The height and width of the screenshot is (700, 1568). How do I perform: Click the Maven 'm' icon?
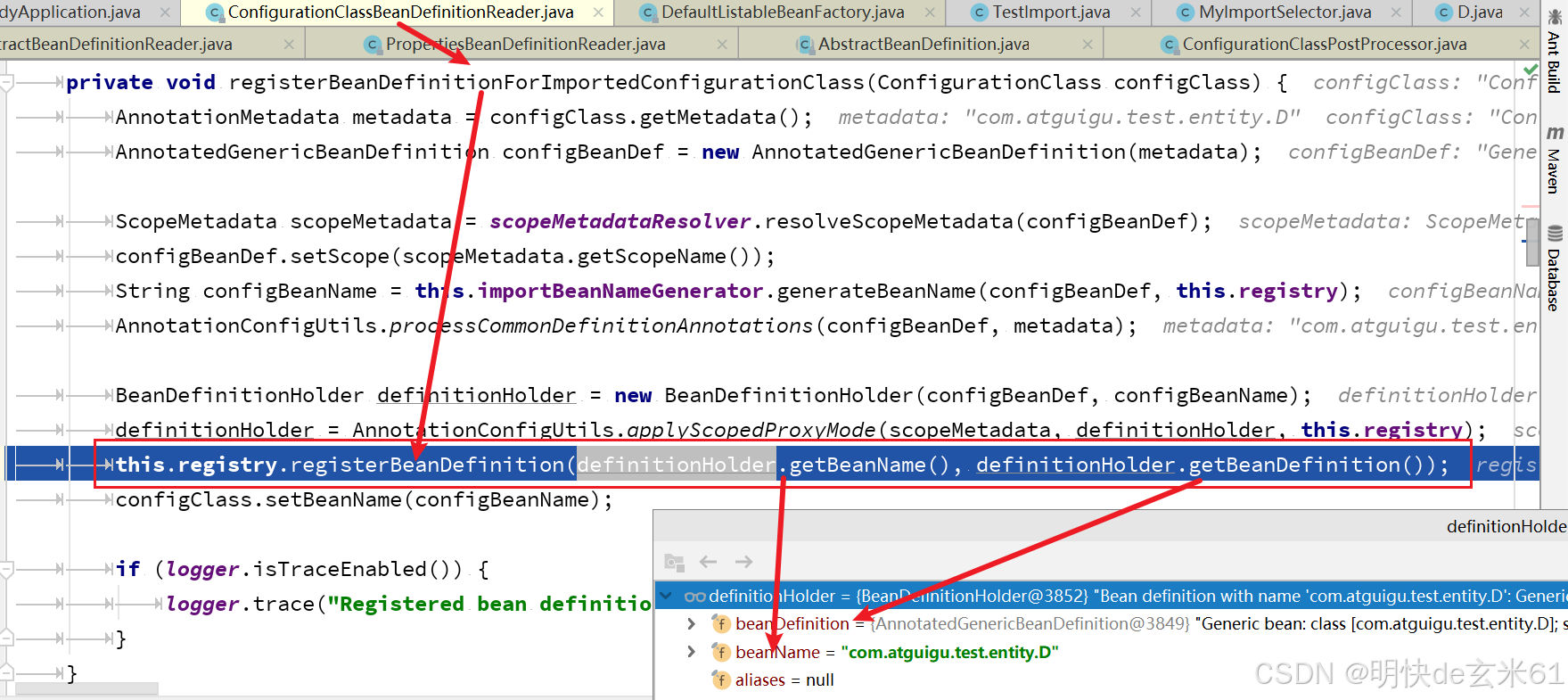pyautogui.click(x=1555, y=132)
